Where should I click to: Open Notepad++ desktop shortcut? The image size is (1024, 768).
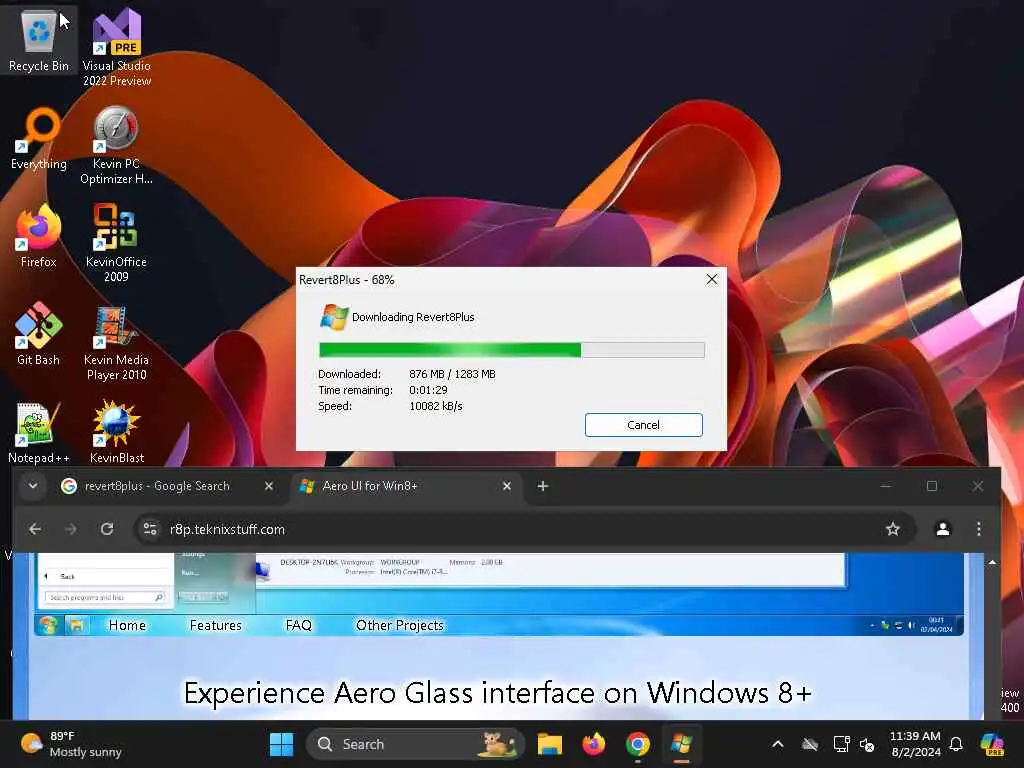coord(39,433)
